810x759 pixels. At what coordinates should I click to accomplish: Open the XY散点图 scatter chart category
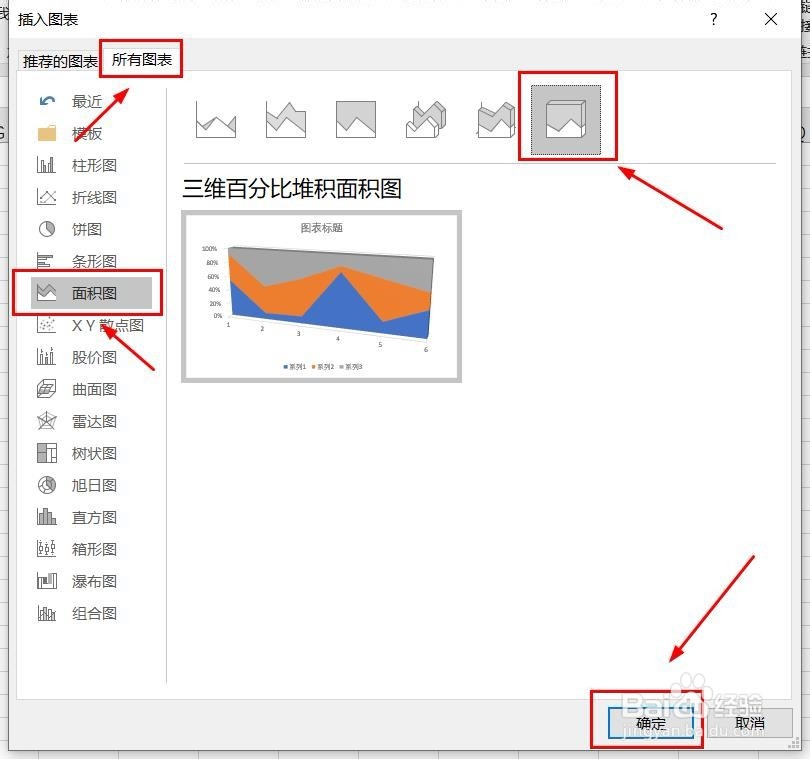tap(95, 325)
